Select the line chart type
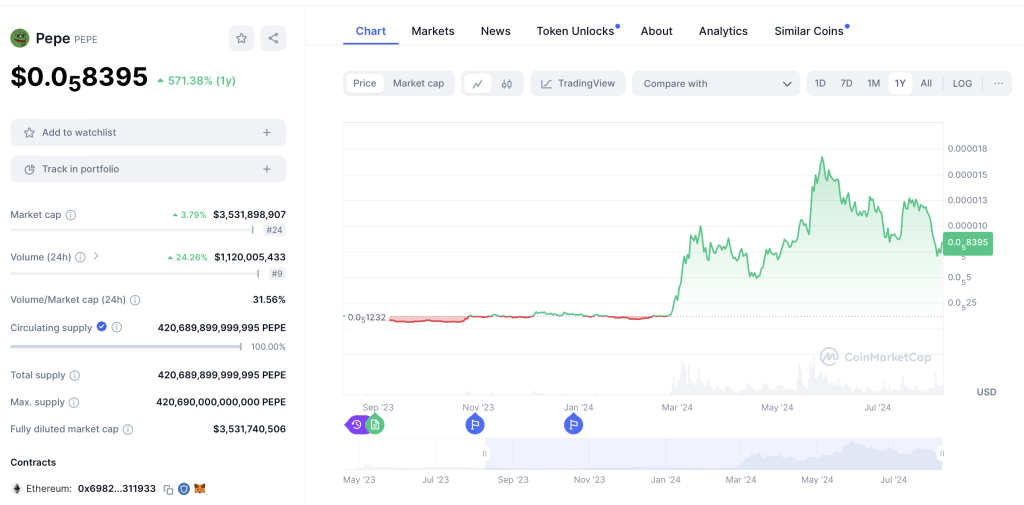The width and height of the screenshot is (1024, 505). click(477, 84)
